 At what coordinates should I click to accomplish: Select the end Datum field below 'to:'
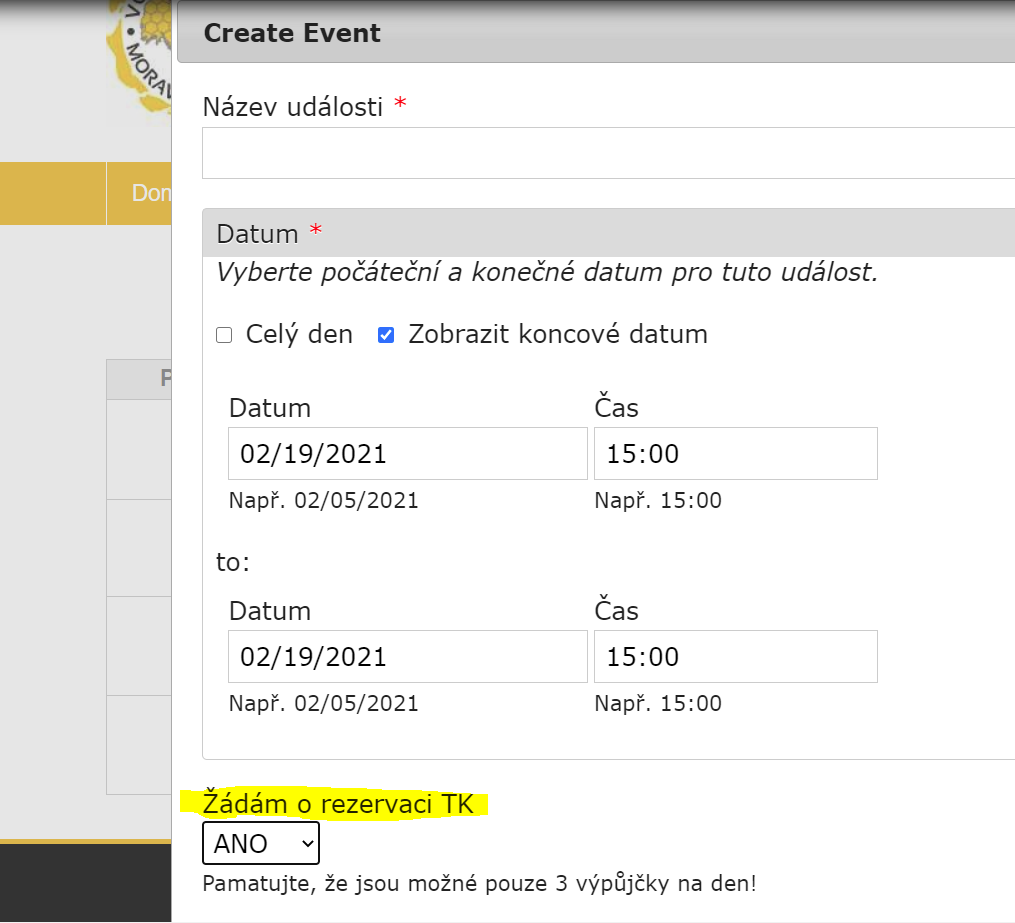click(407, 657)
